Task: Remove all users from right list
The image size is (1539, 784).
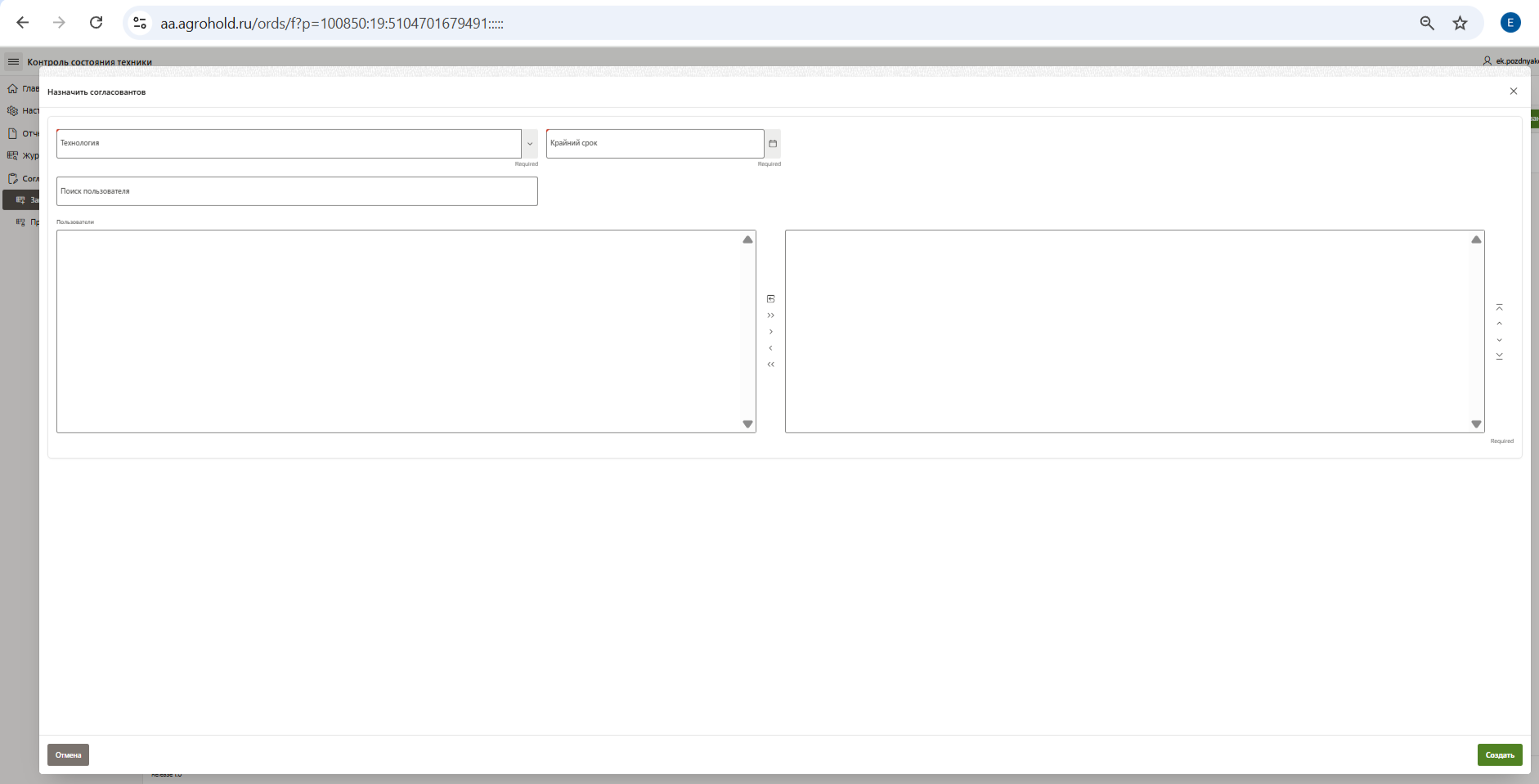Action: (770, 365)
